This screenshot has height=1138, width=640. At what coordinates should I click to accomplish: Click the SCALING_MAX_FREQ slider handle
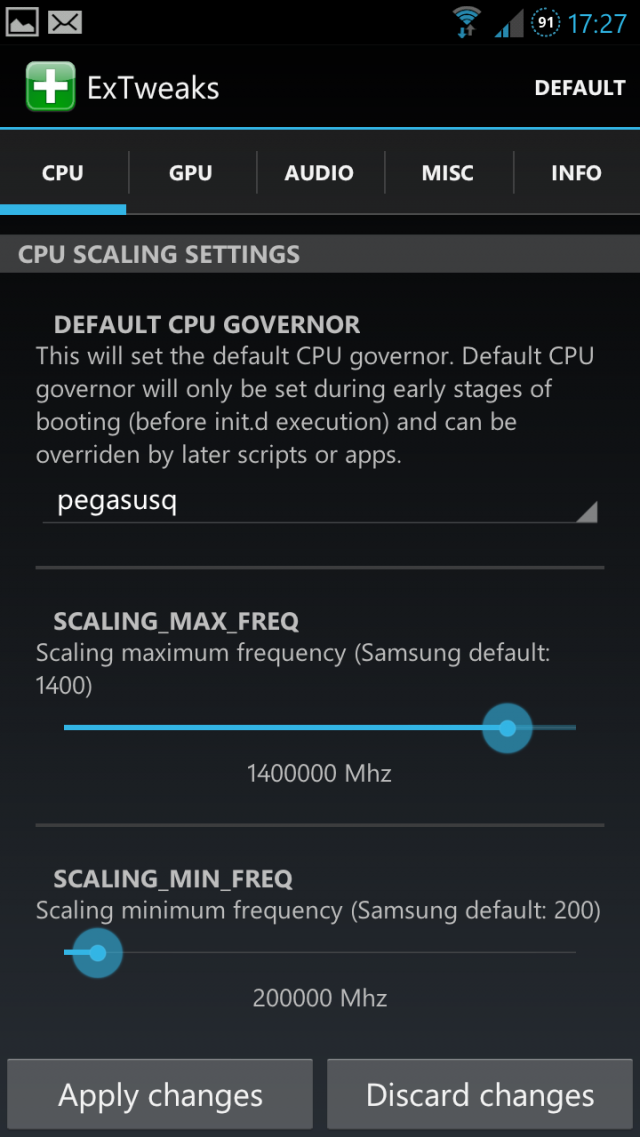507,728
